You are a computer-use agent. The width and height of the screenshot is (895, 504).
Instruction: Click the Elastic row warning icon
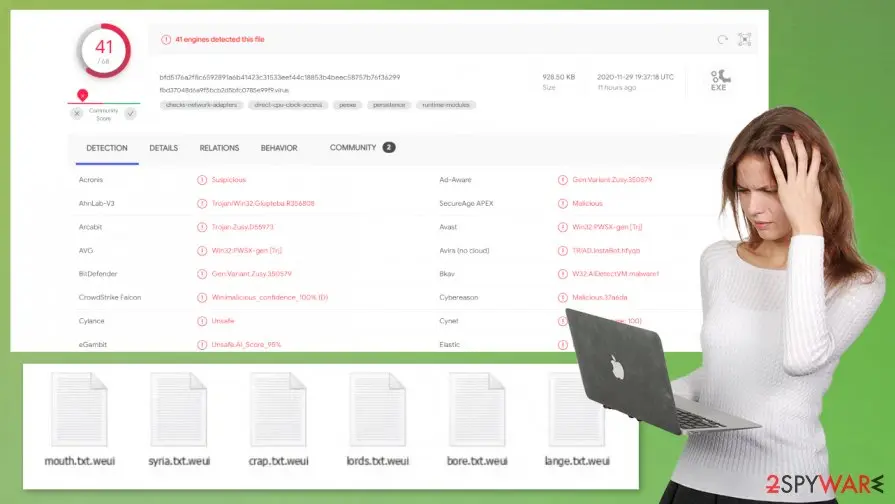coord(563,345)
